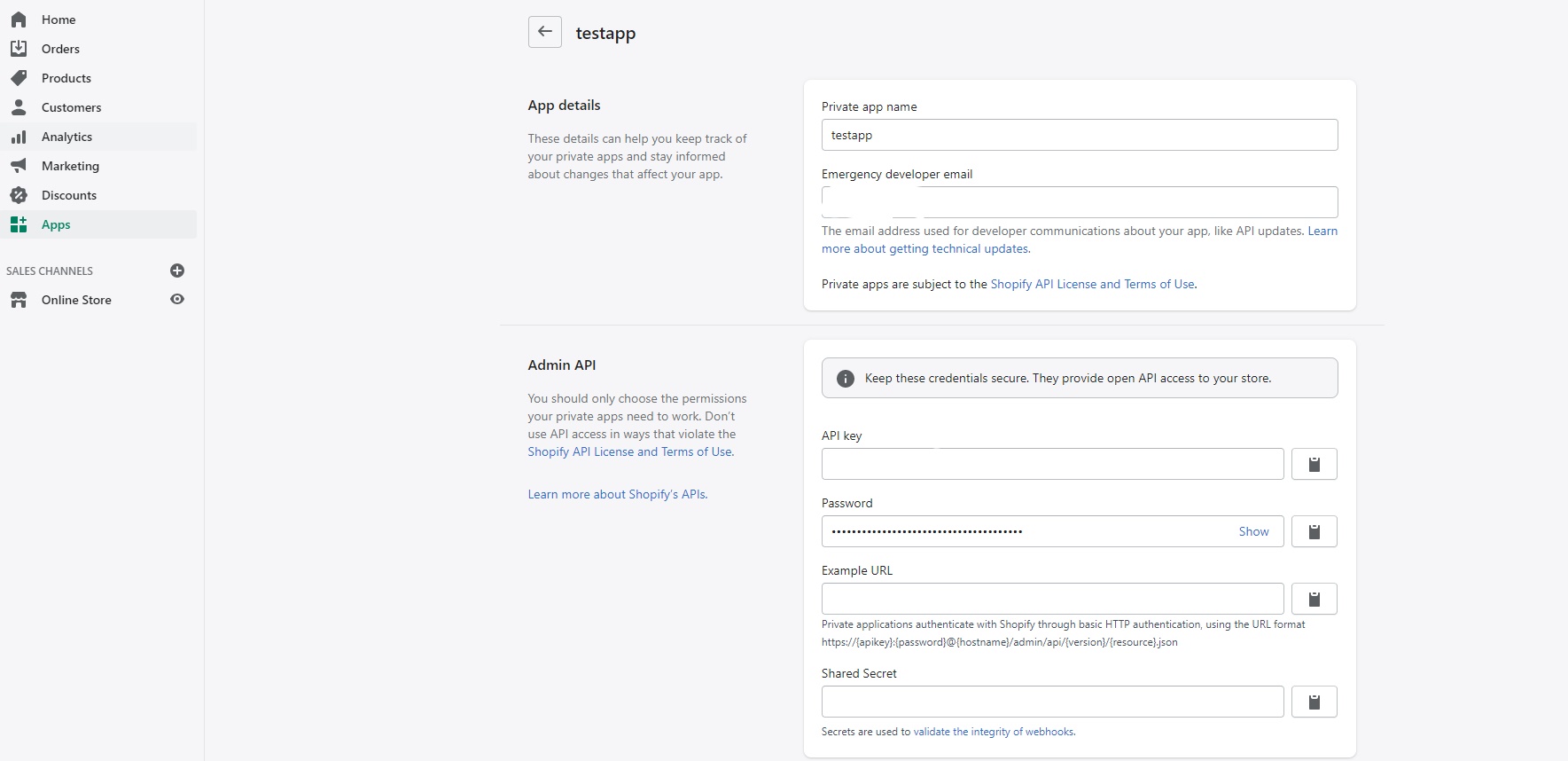Screen dimensions: 1568x761
Task: Click the Products tag icon
Action: [19, 78]
